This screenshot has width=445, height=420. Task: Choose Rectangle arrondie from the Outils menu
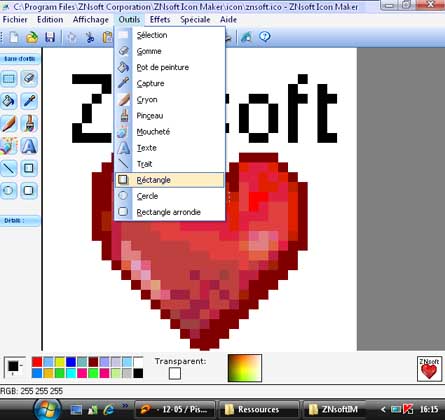click(x=170, y=212)
